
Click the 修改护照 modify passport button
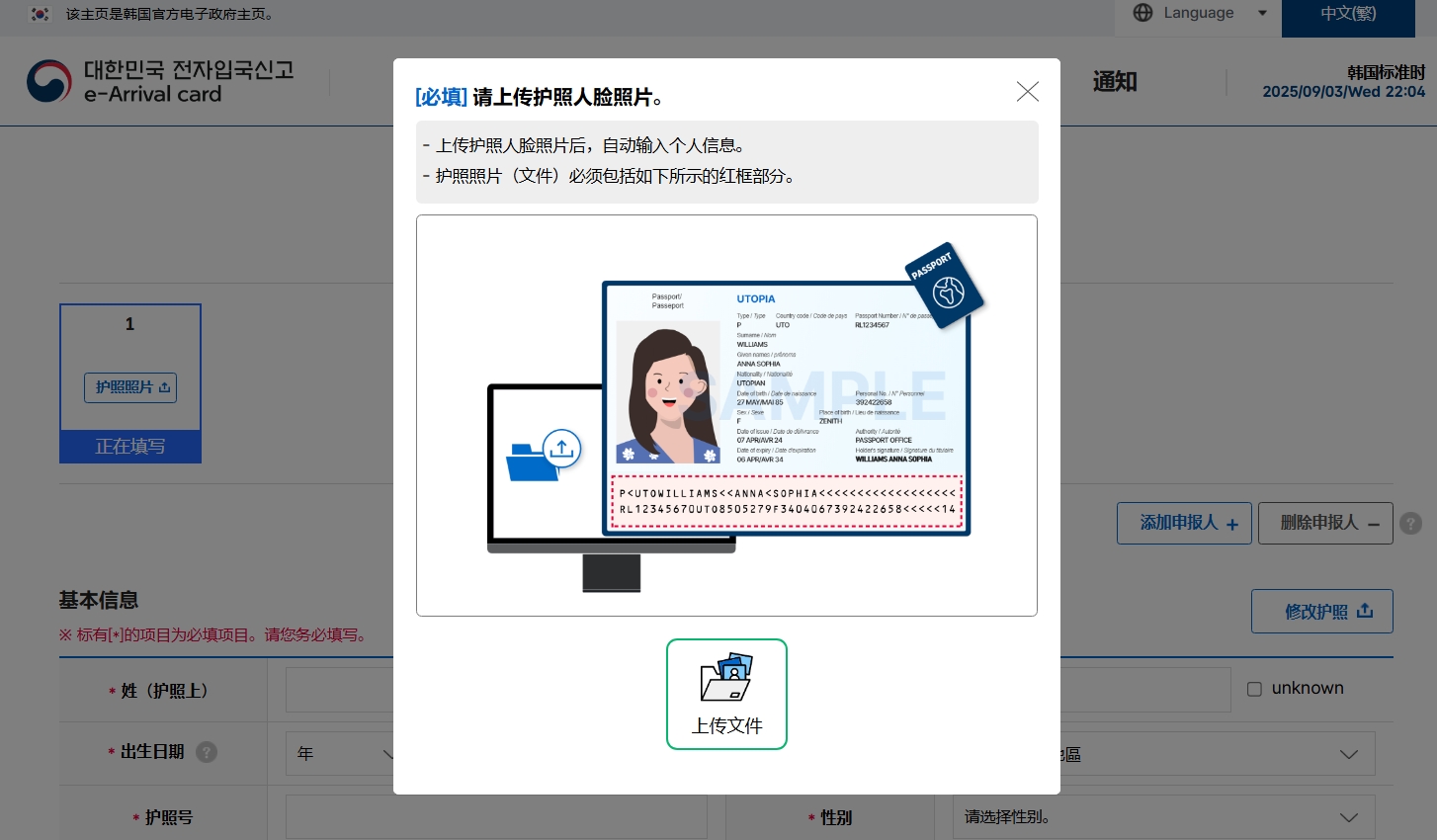pos(1322,612)
